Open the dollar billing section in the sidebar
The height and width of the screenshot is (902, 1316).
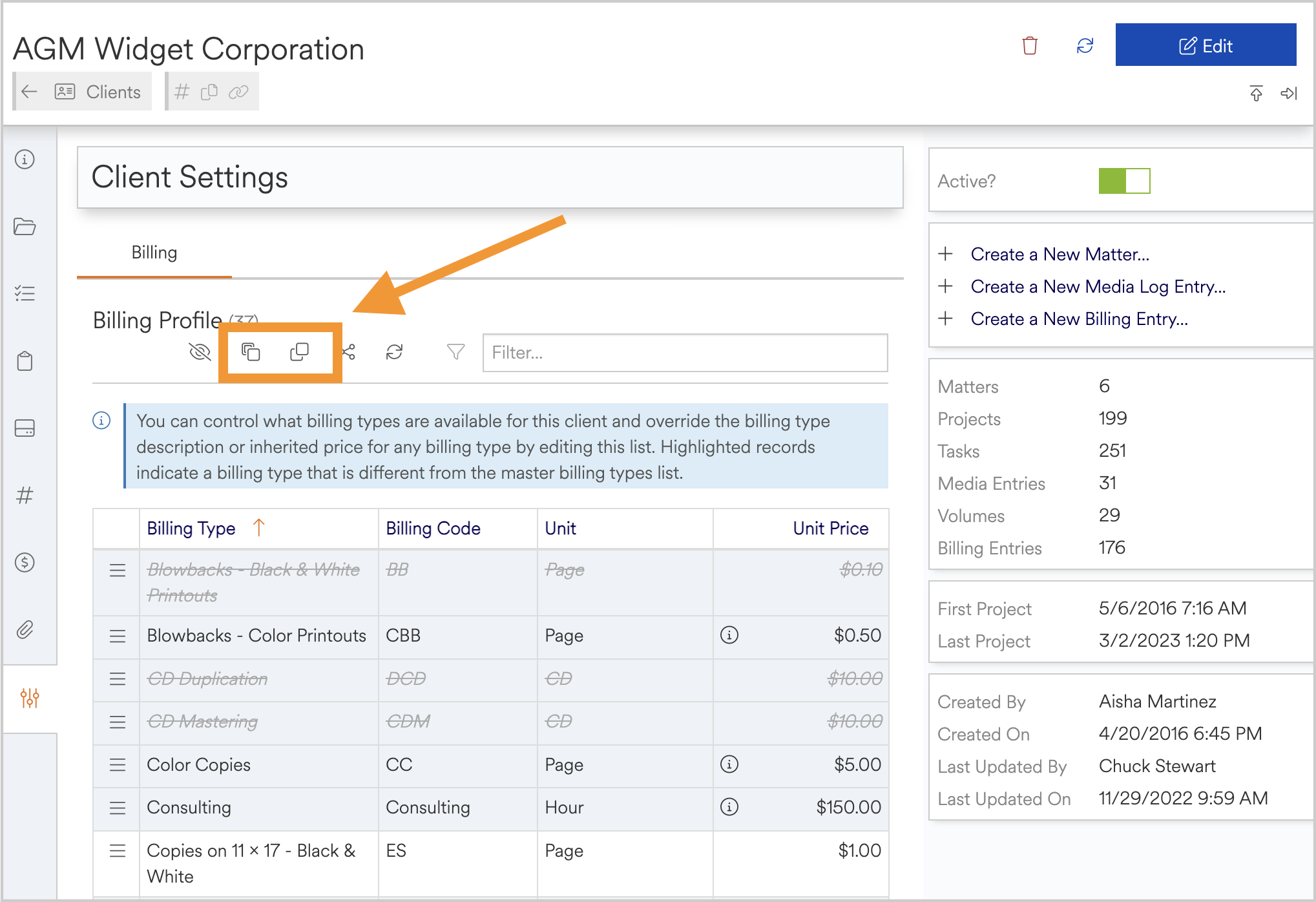point(25,562)
